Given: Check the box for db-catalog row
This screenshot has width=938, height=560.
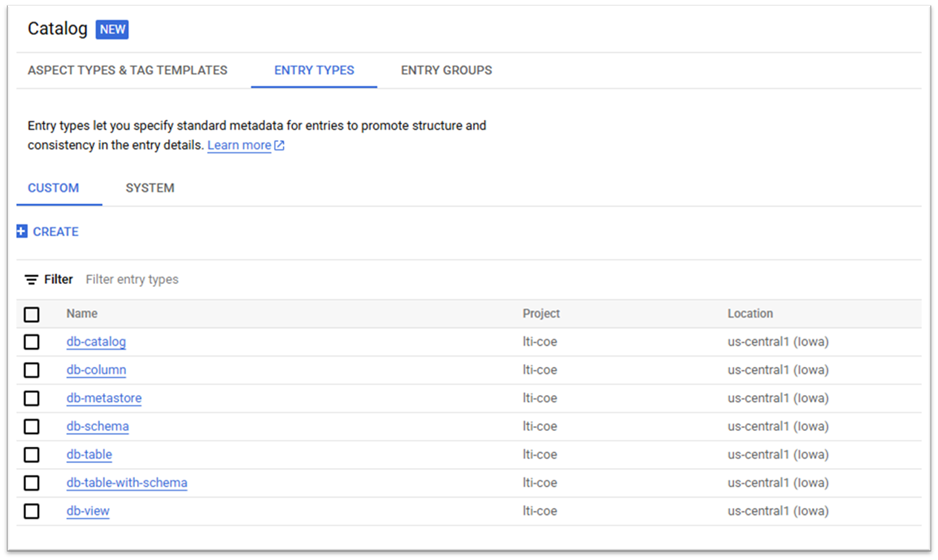Looking at the screenshot, I should (x=32, y=342).
